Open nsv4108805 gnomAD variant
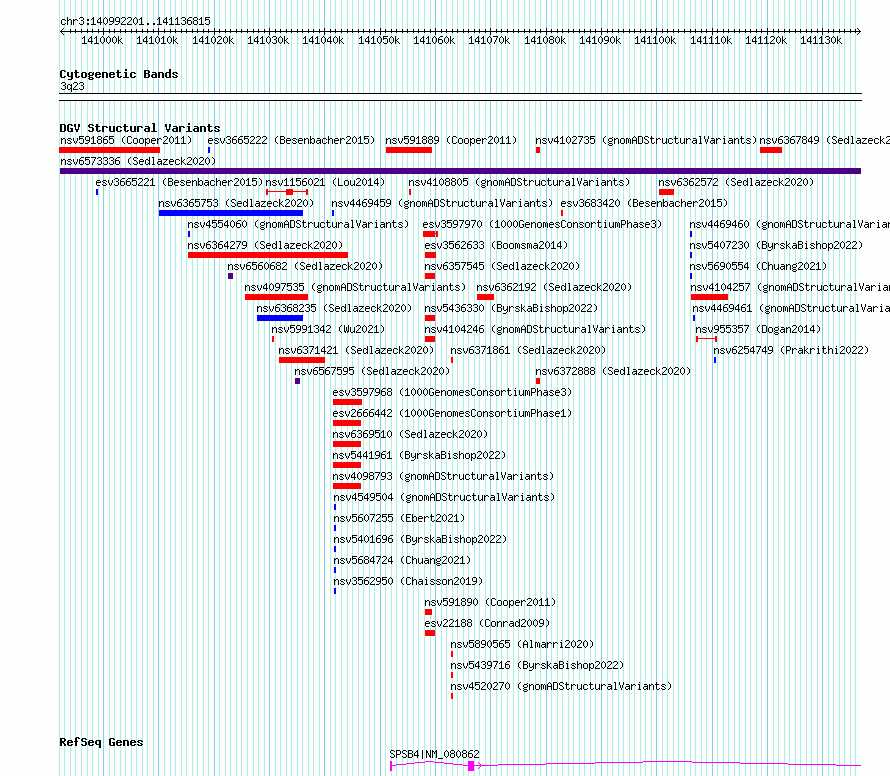This screenshot has width=890, height=776. [519, 182]
